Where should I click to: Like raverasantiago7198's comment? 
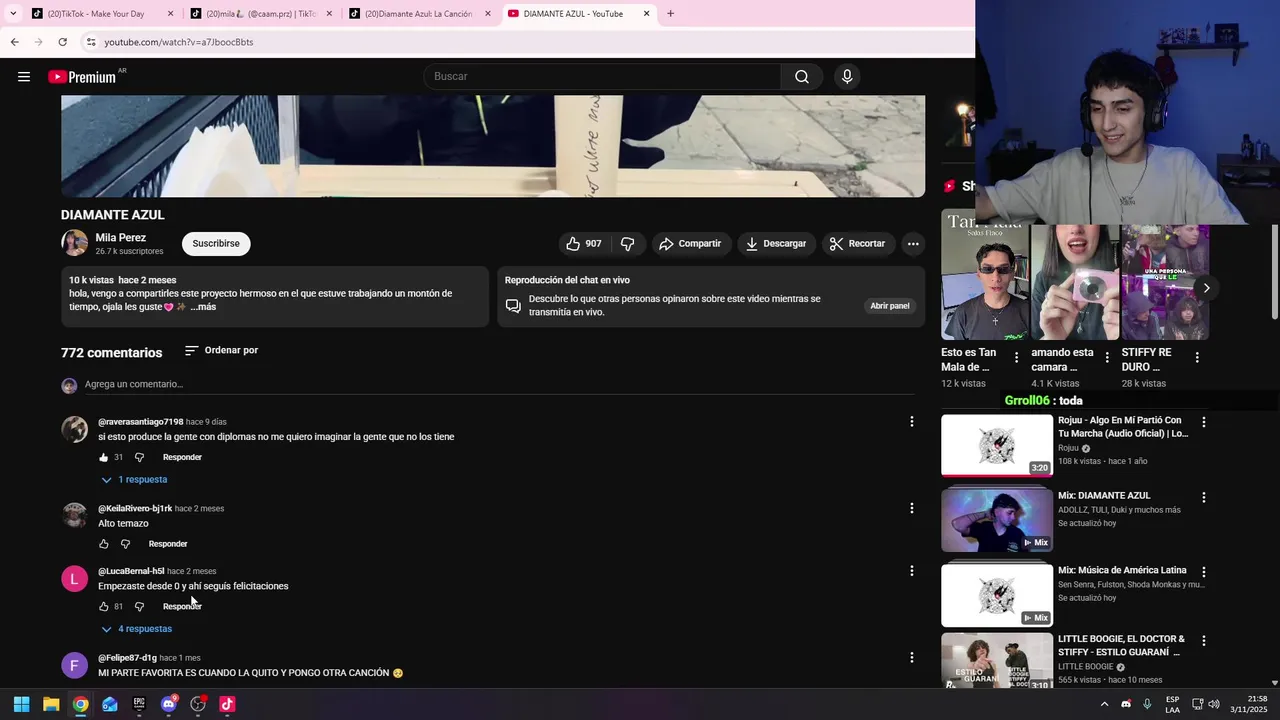coord(103,458)
